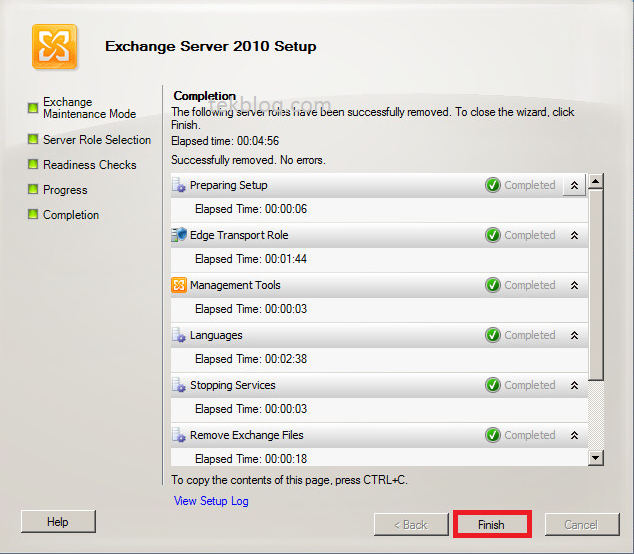Collapse the Languages section
The width and height of the screenshot is (634, 554).
pyautogui.click(x=574, y=335)
